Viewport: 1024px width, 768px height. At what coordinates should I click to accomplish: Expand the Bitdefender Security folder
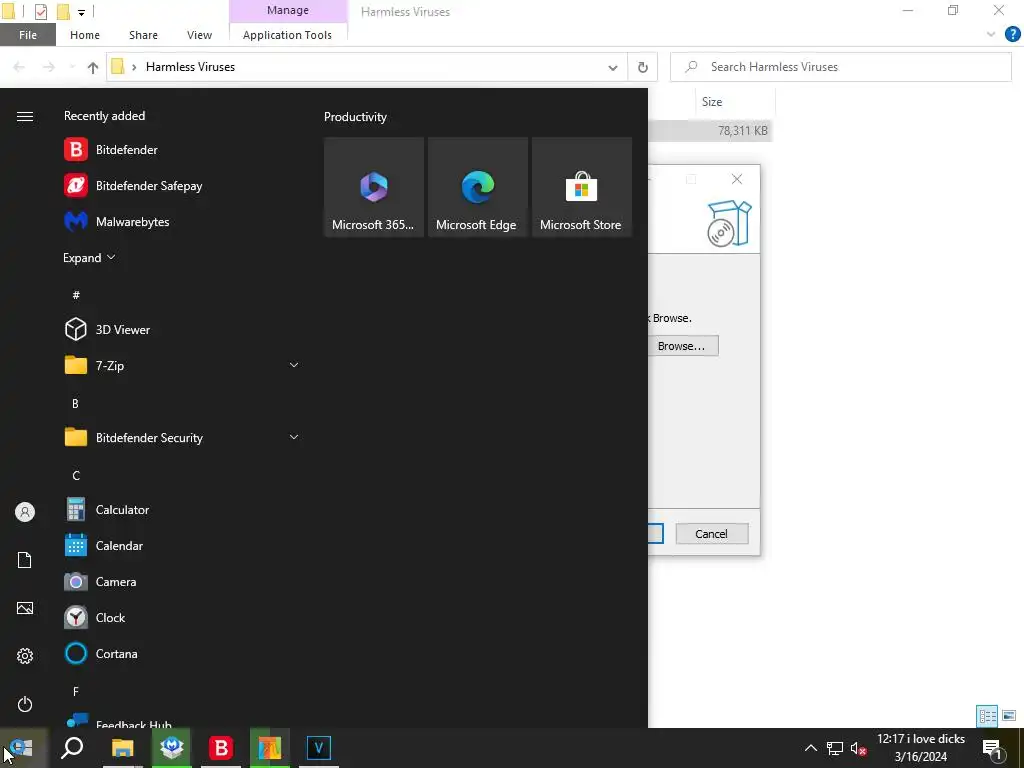pos(294,437)
